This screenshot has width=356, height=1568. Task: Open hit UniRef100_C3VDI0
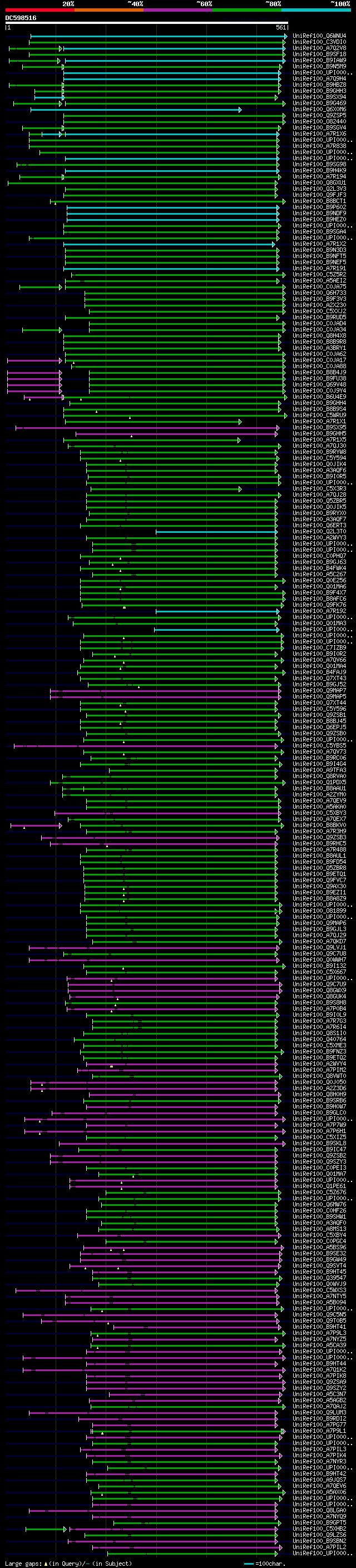(x=319, y=42)
